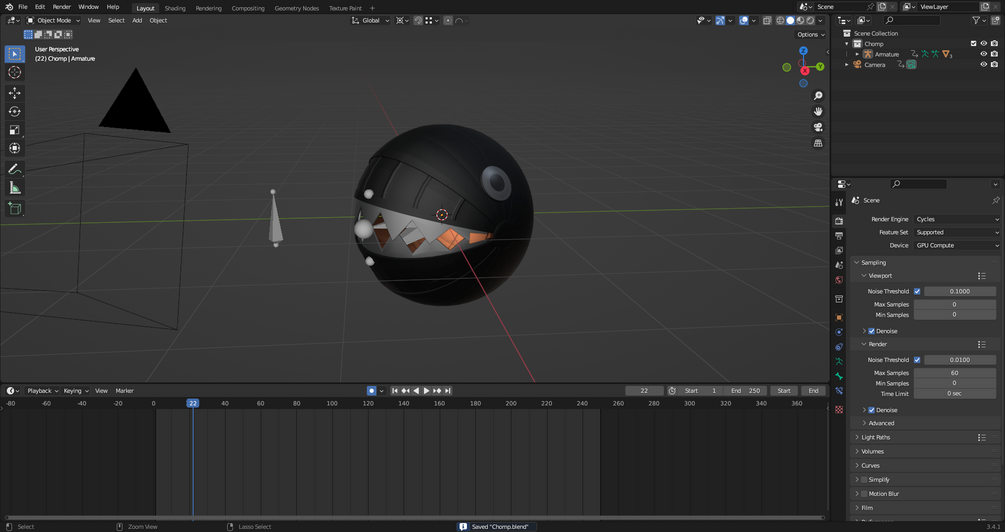Jump to the timeline start frame
The height and width of the screenshot is (532, 1005).
tap(395, 390)
